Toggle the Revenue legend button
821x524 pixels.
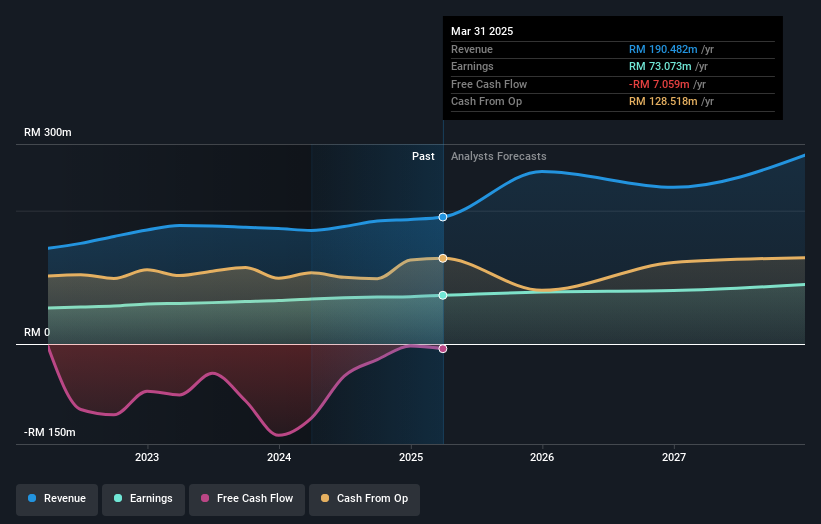57,499
